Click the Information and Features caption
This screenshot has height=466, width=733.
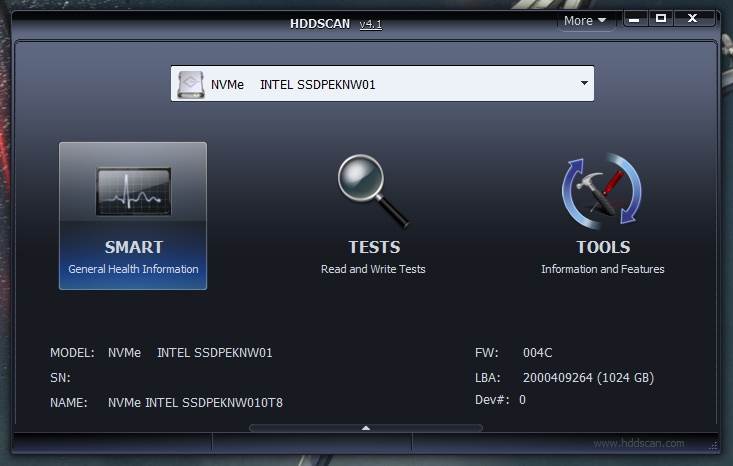(602, 269)
